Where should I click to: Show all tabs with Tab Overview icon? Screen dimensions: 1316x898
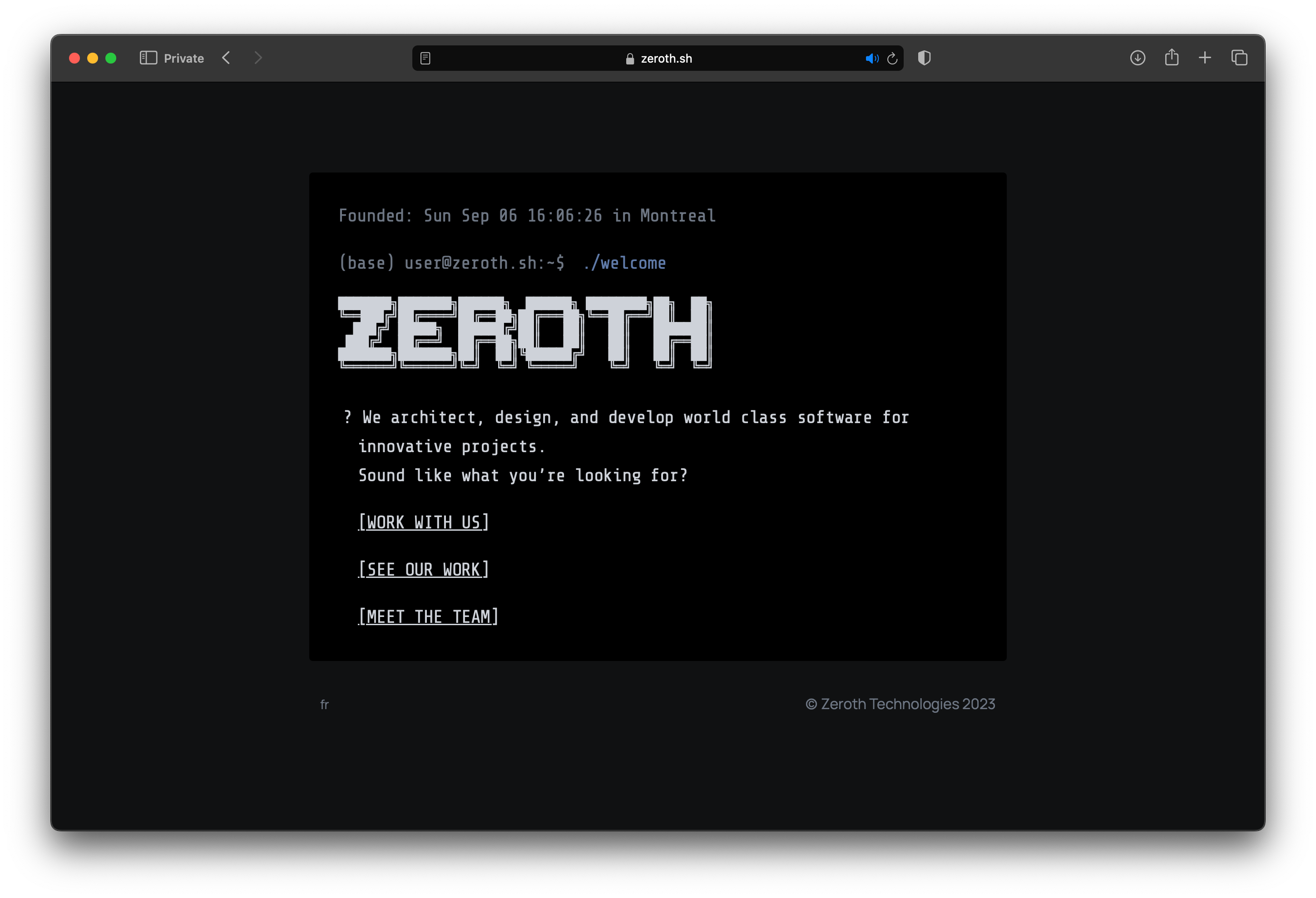tap(1239, 58)
